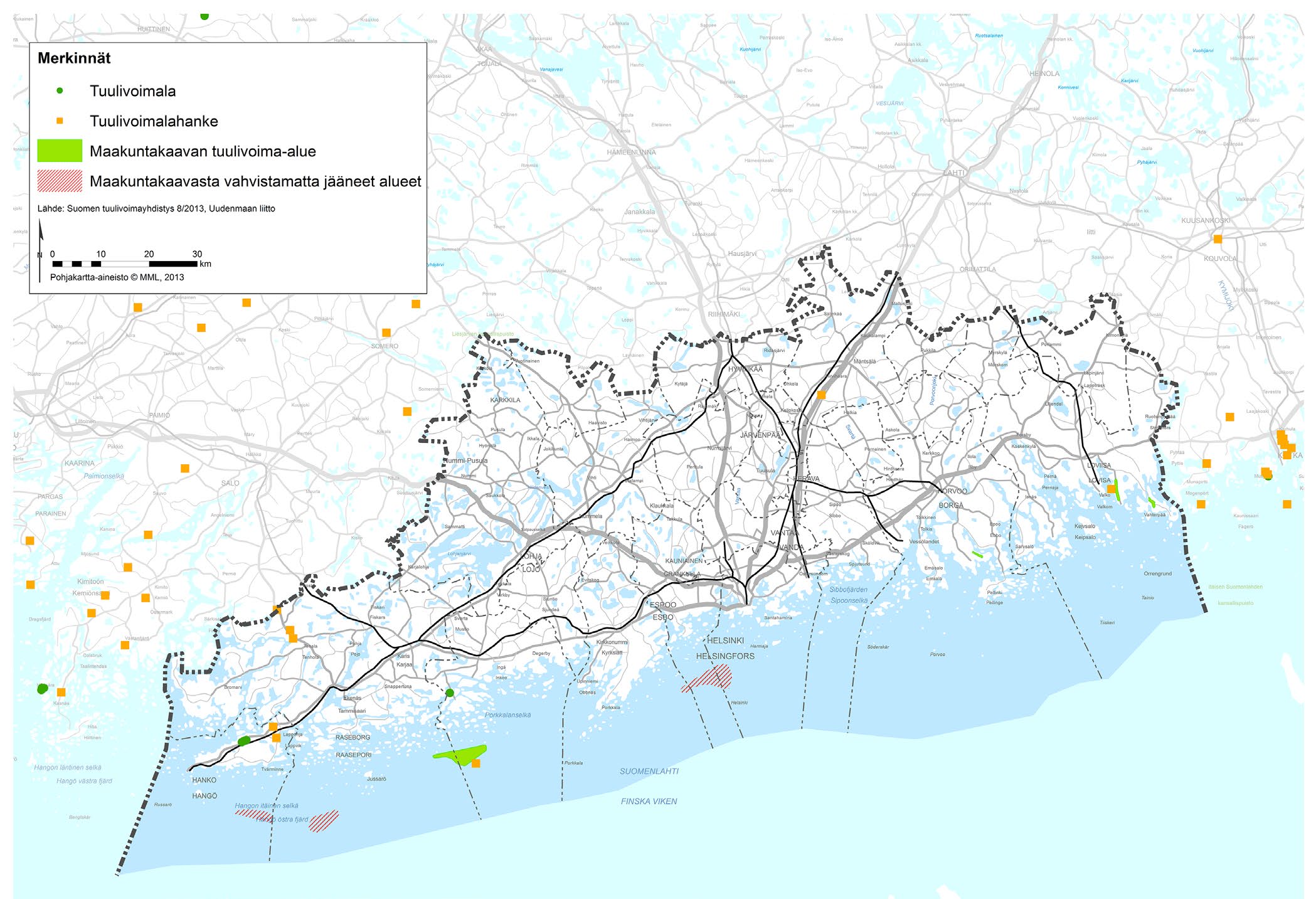Click the KARKKILA label

(505, 400)
